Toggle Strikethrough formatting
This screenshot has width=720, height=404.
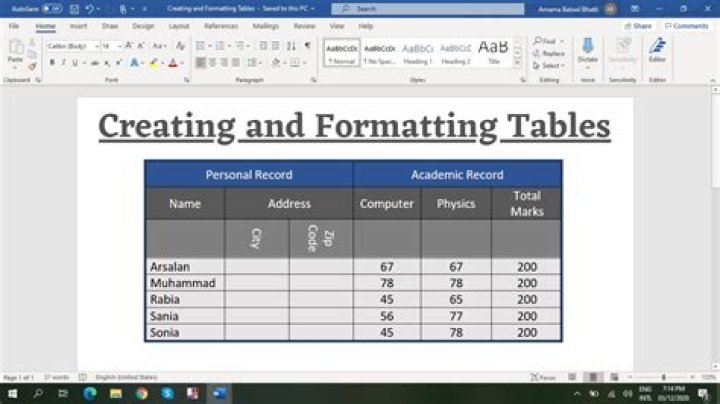[x=95, y=63]
